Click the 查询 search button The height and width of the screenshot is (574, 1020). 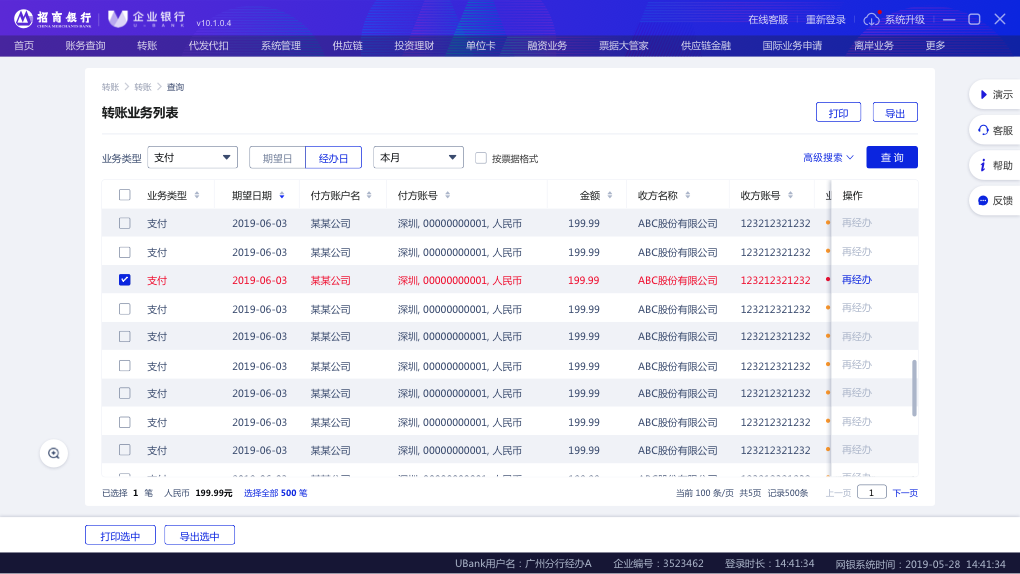pos(892,157)
